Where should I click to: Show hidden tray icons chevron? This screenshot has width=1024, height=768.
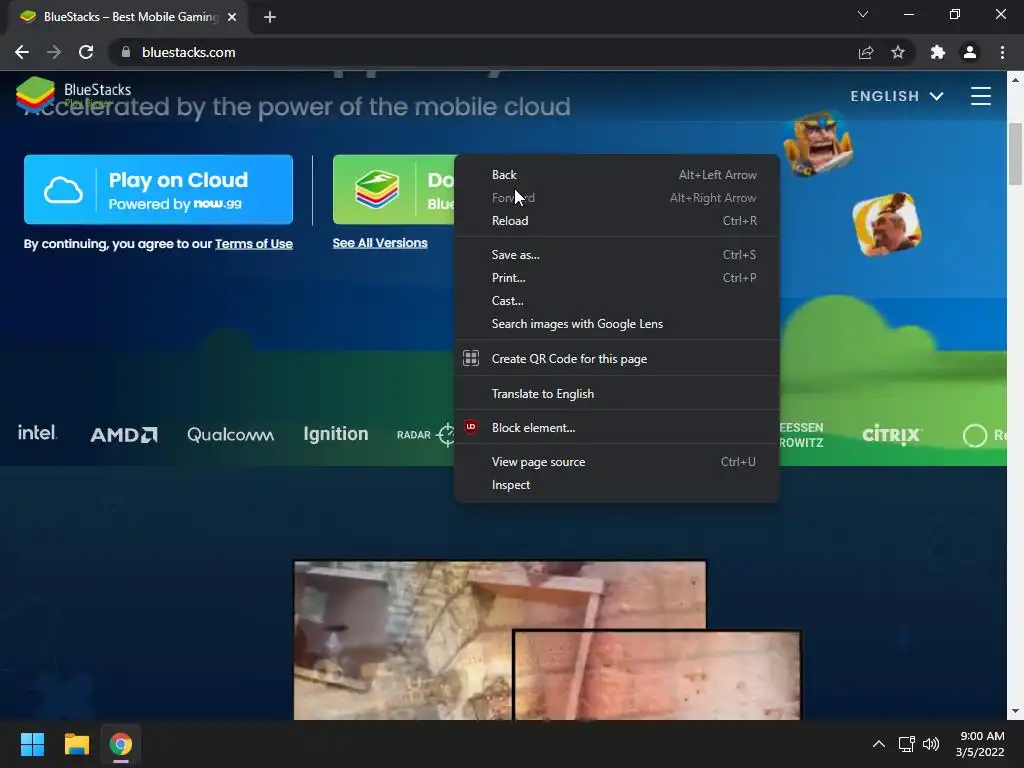click(879, 744)
